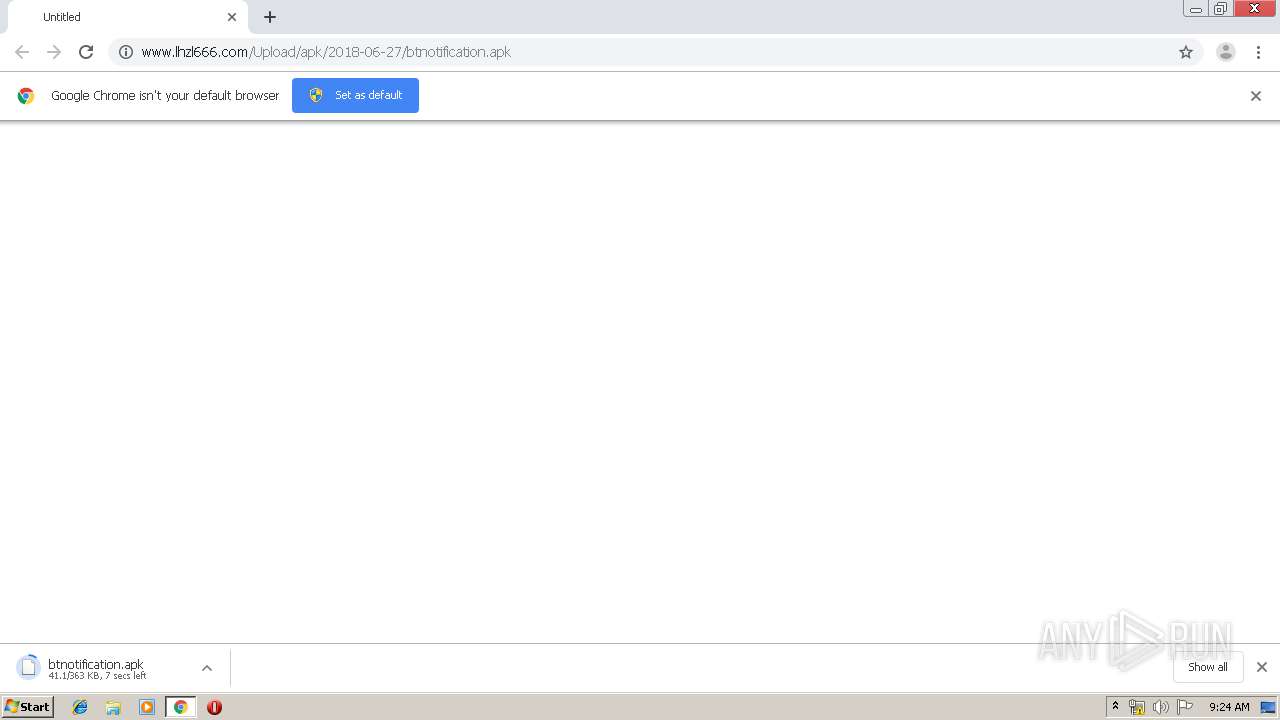The height and width of the screenshot is (720, 1280).
Task: Expand btnotification.apk download options chevron
Action: 207,668
